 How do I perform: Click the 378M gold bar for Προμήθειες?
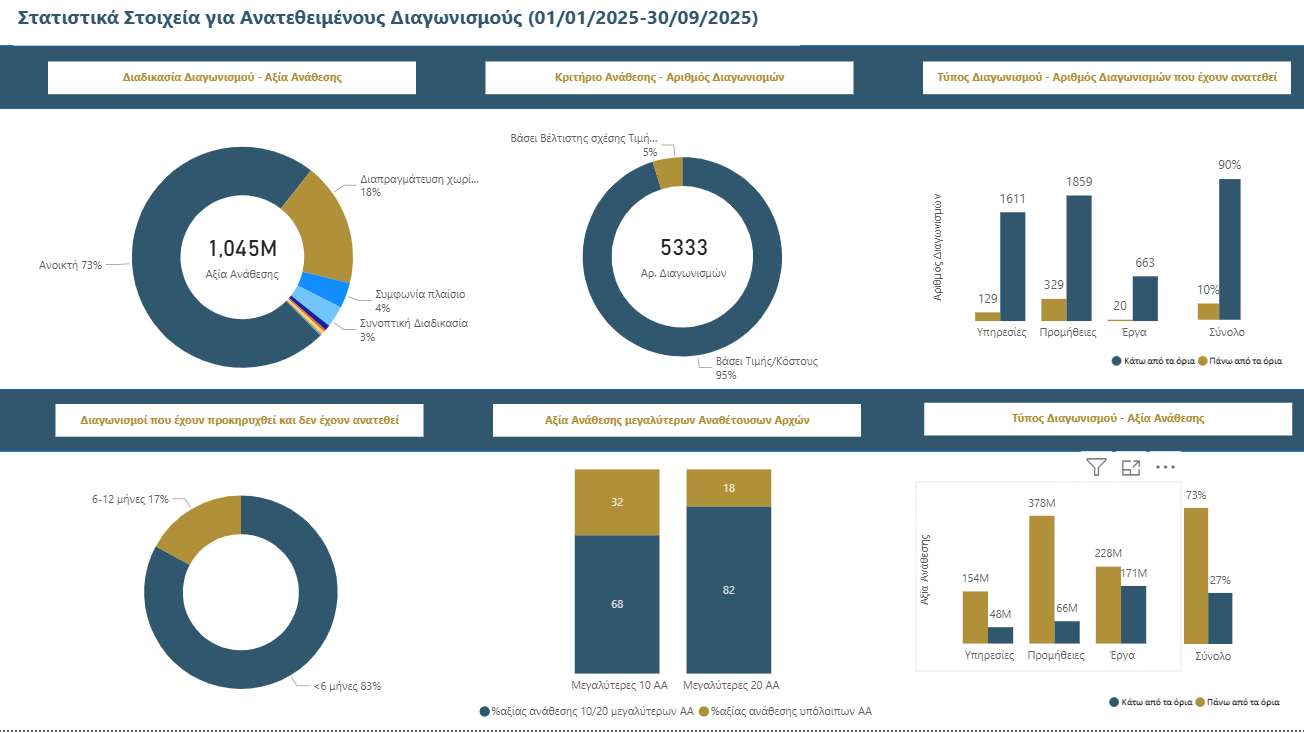[1041, 579]
